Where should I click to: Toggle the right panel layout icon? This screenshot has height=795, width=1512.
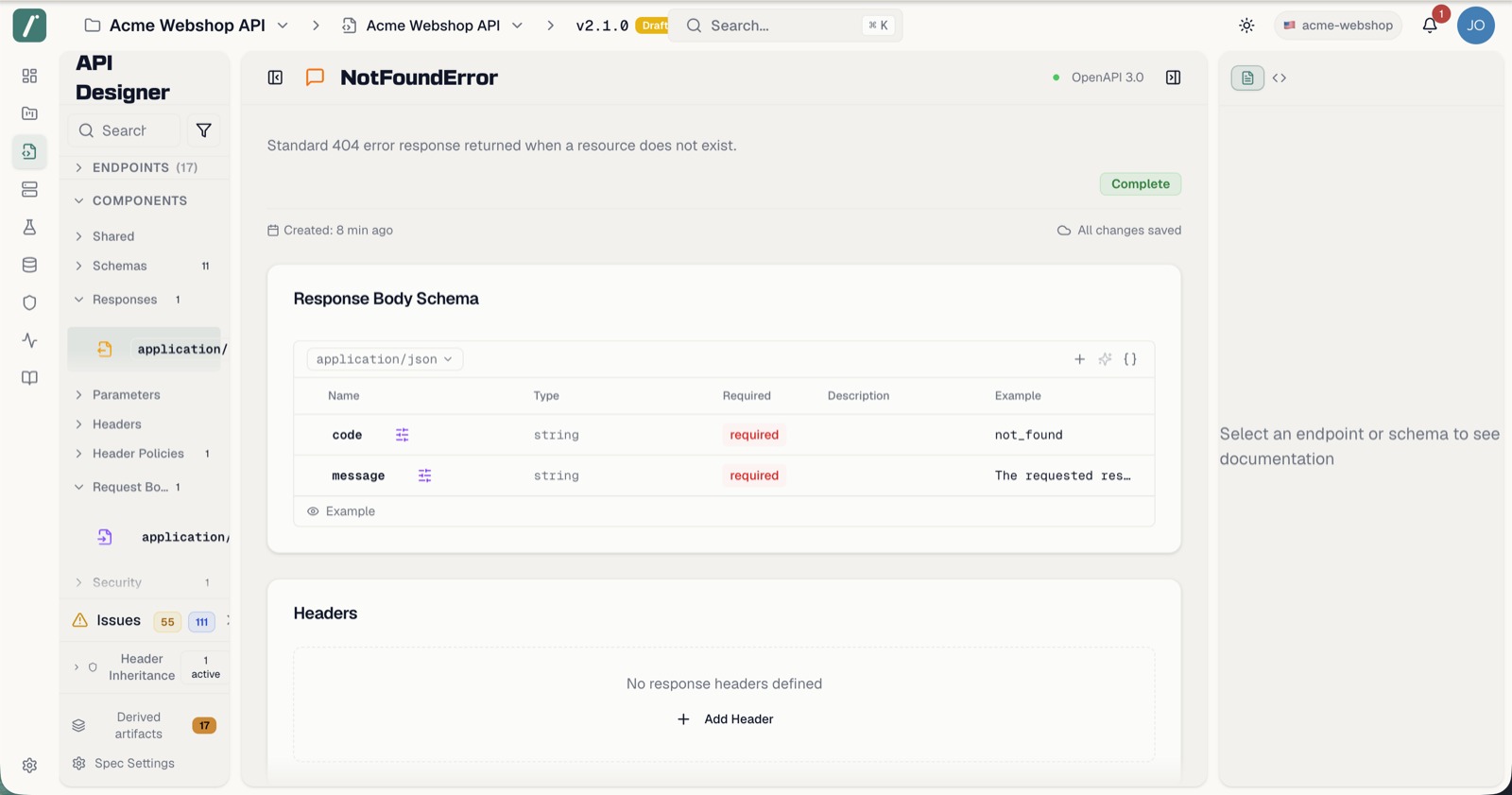click(x=1173, y=78)
